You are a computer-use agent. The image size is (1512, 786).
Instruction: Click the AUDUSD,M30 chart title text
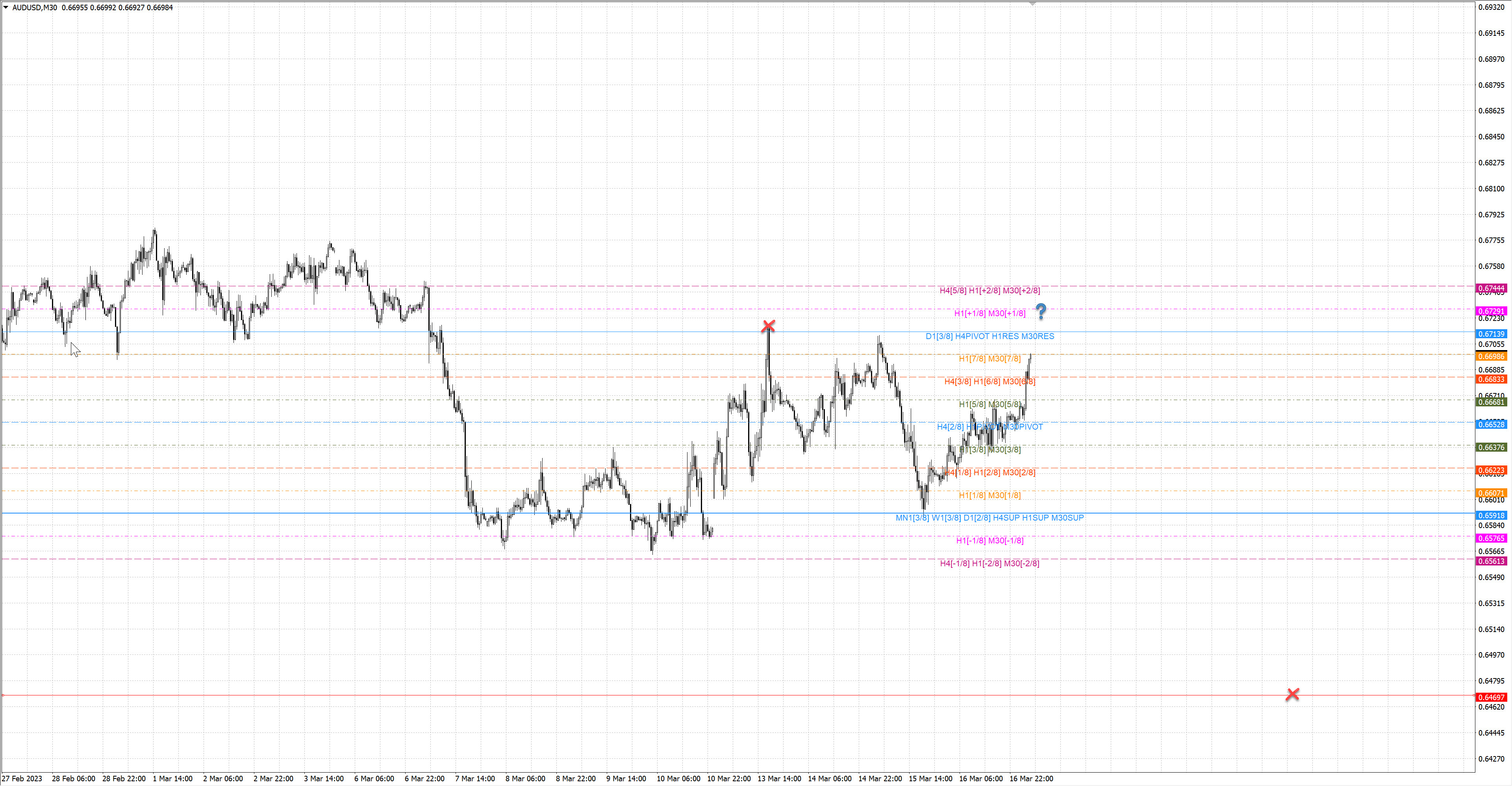(35, 7)
